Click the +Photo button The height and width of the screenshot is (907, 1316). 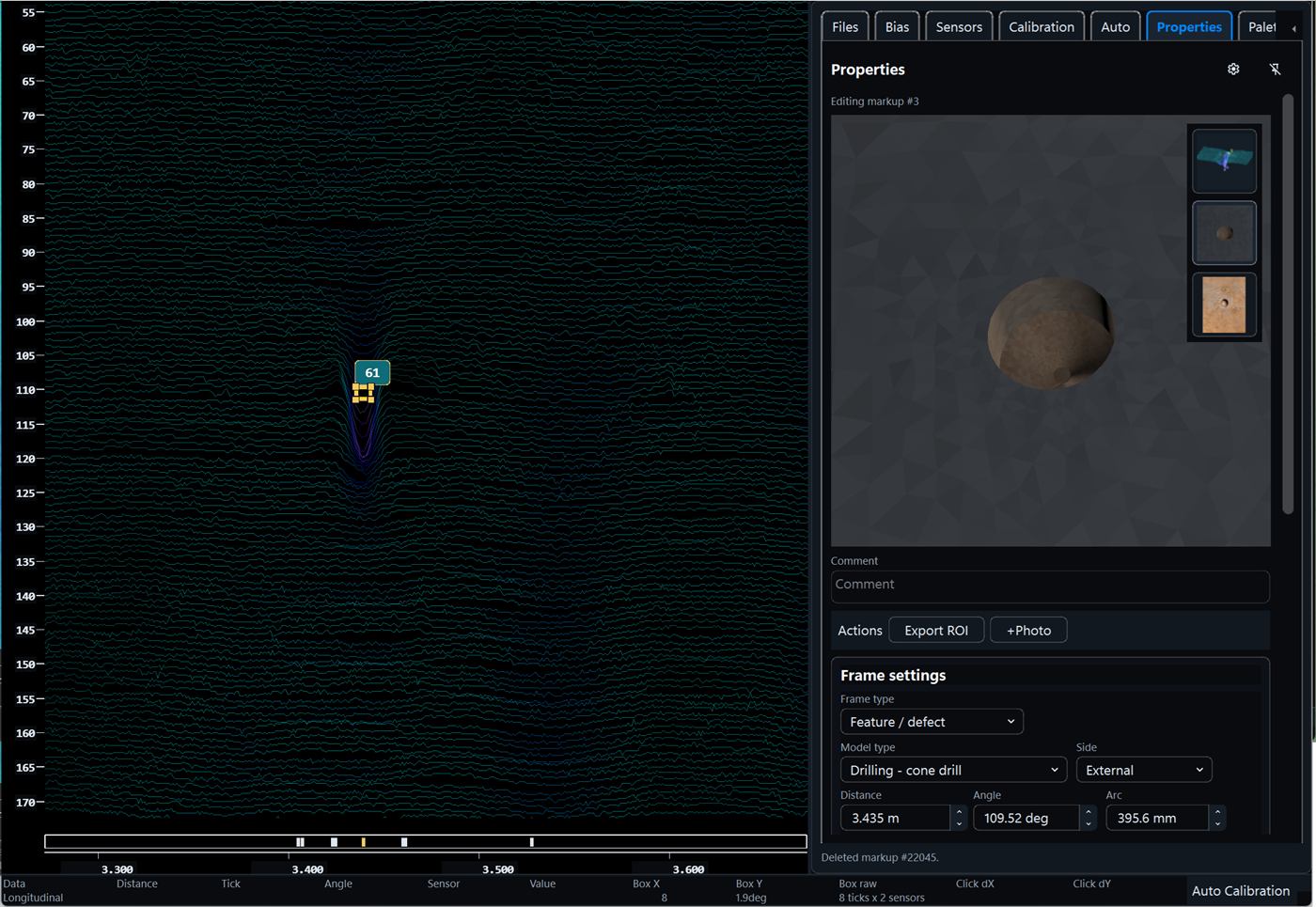click(1028, 630)
